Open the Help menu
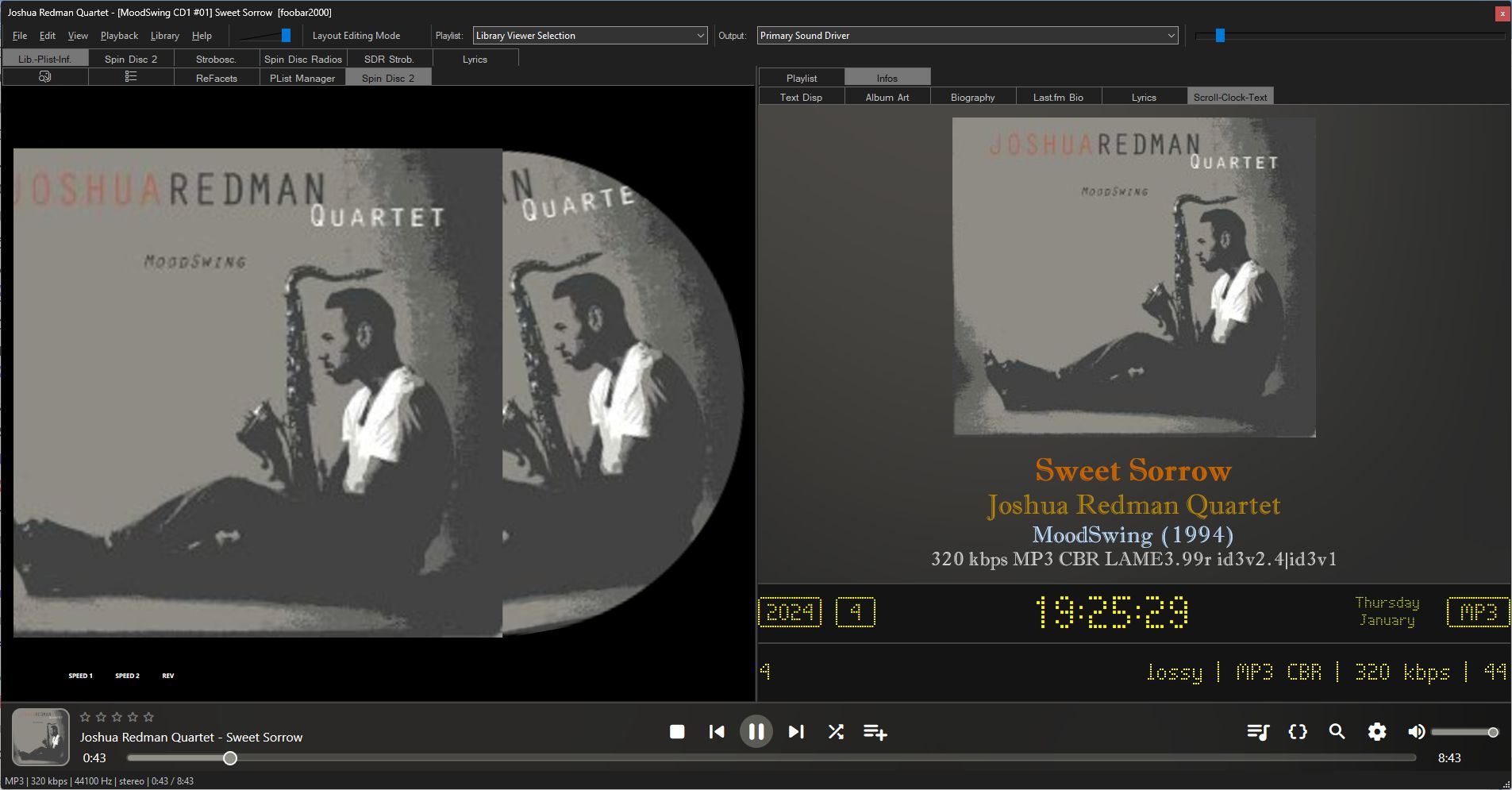Viewport: 1512px width, 790px height. point(202,36)
